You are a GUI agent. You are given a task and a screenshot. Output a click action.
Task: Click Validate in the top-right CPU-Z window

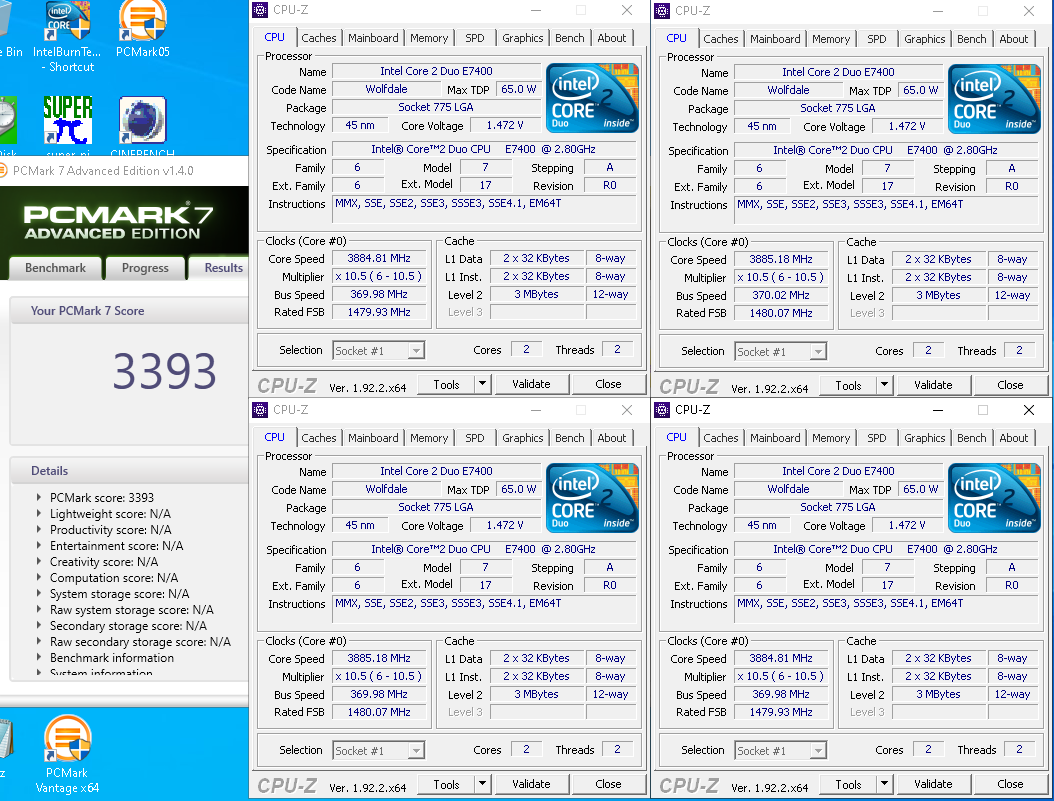click(933, 385)
